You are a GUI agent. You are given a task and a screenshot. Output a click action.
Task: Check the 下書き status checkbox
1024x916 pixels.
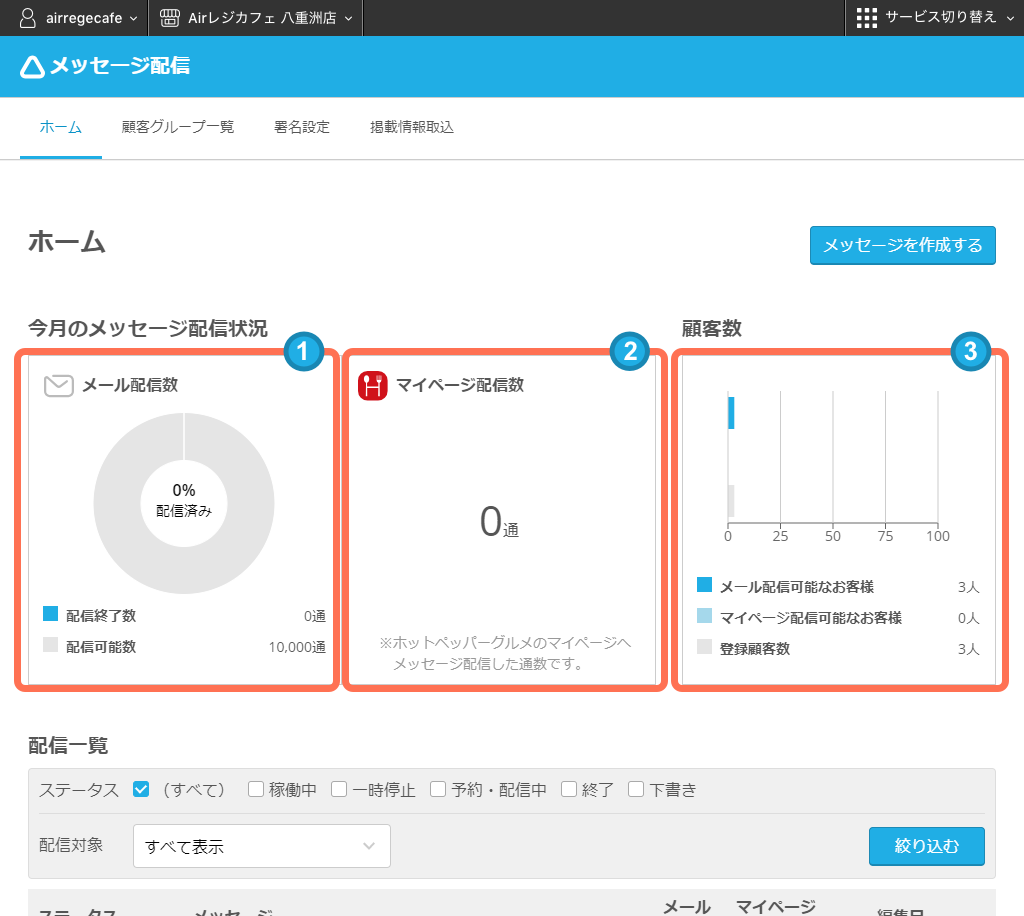tap(636, 789)
